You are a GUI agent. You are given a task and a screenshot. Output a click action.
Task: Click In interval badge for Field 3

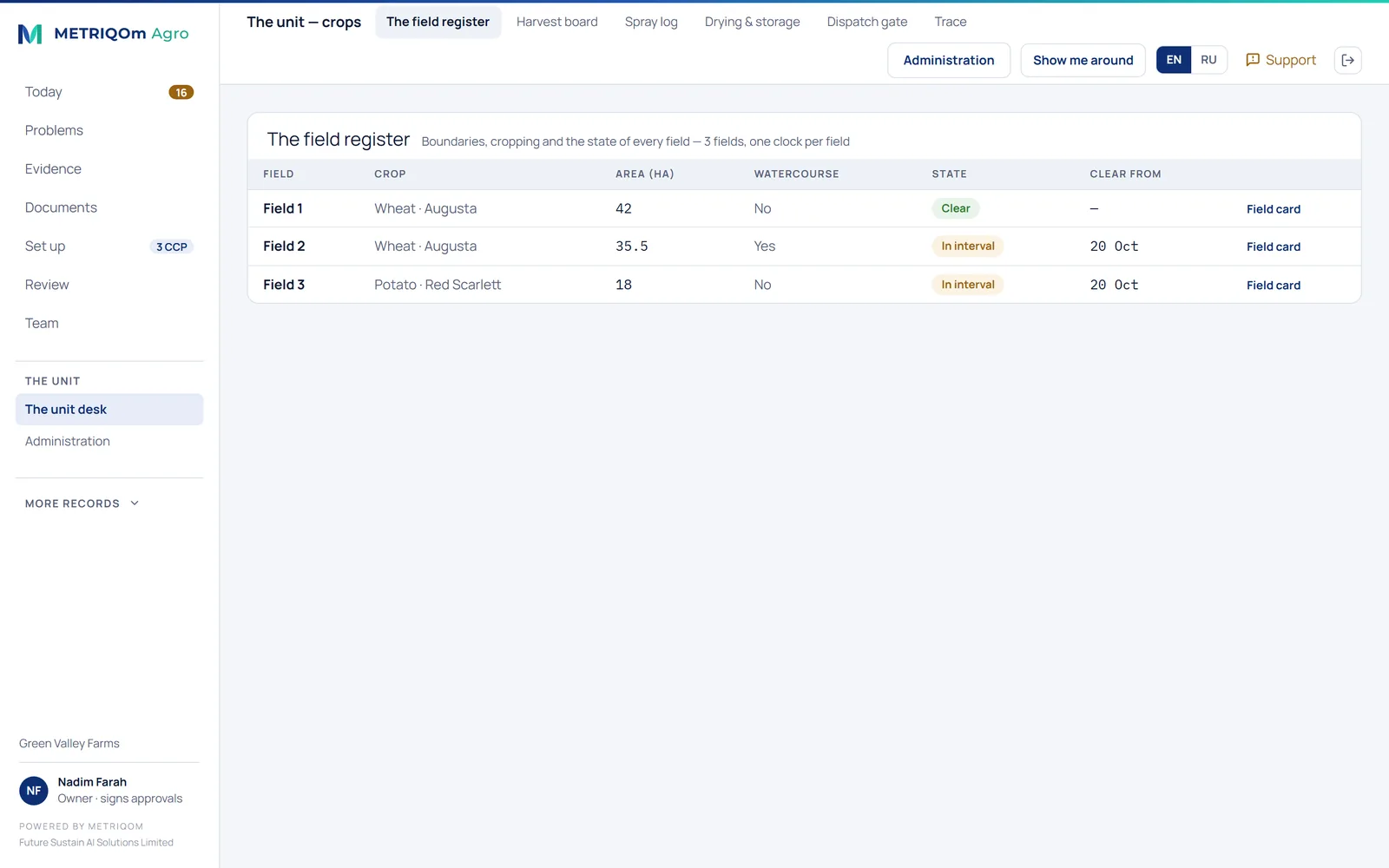click(x=968, y=285)
